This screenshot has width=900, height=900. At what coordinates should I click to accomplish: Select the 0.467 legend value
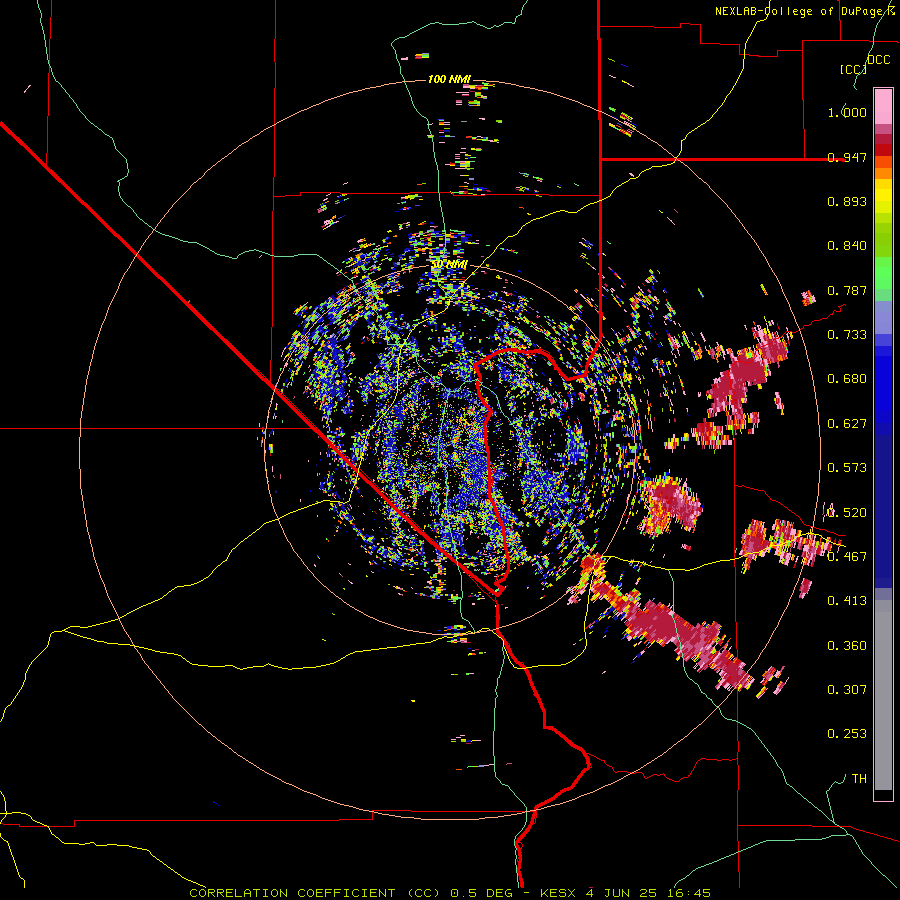[x=847, y=557]
